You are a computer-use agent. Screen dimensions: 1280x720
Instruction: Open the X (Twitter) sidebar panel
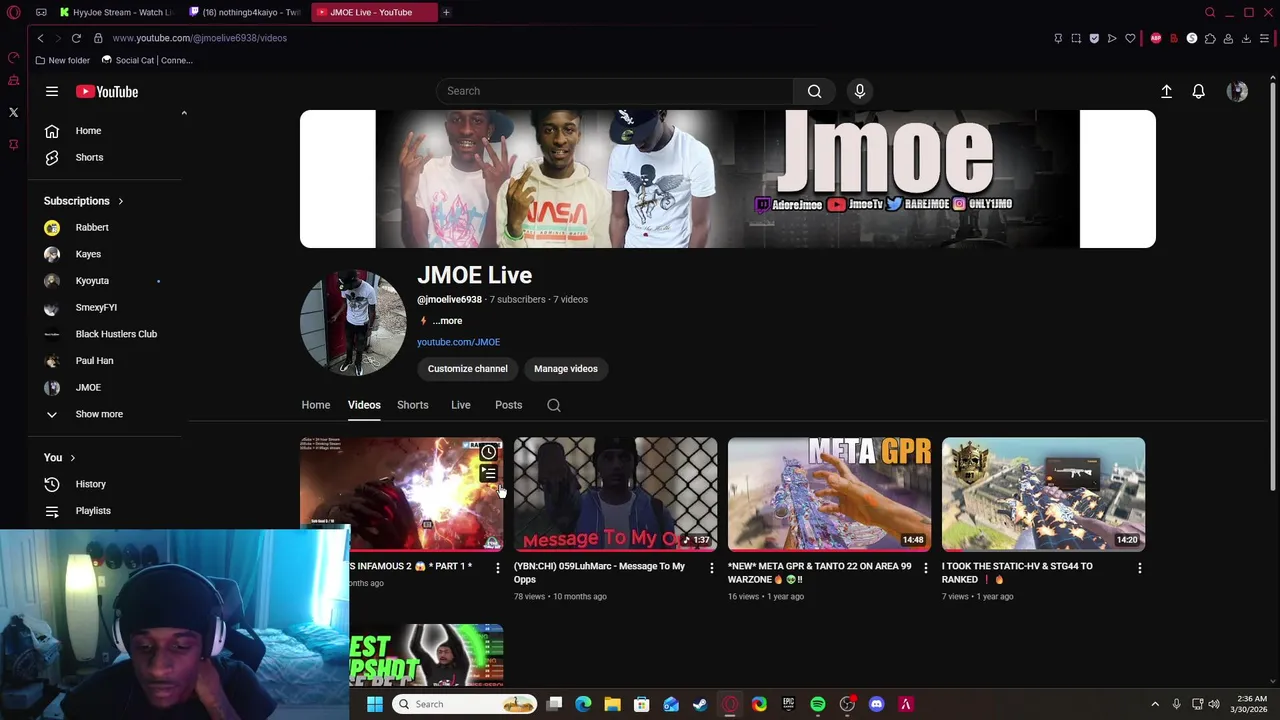(14, 112)
